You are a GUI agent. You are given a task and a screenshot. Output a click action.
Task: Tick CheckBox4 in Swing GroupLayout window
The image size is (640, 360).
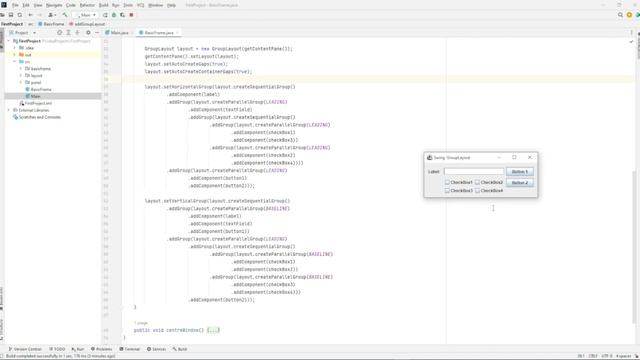(x=478, y=191)
